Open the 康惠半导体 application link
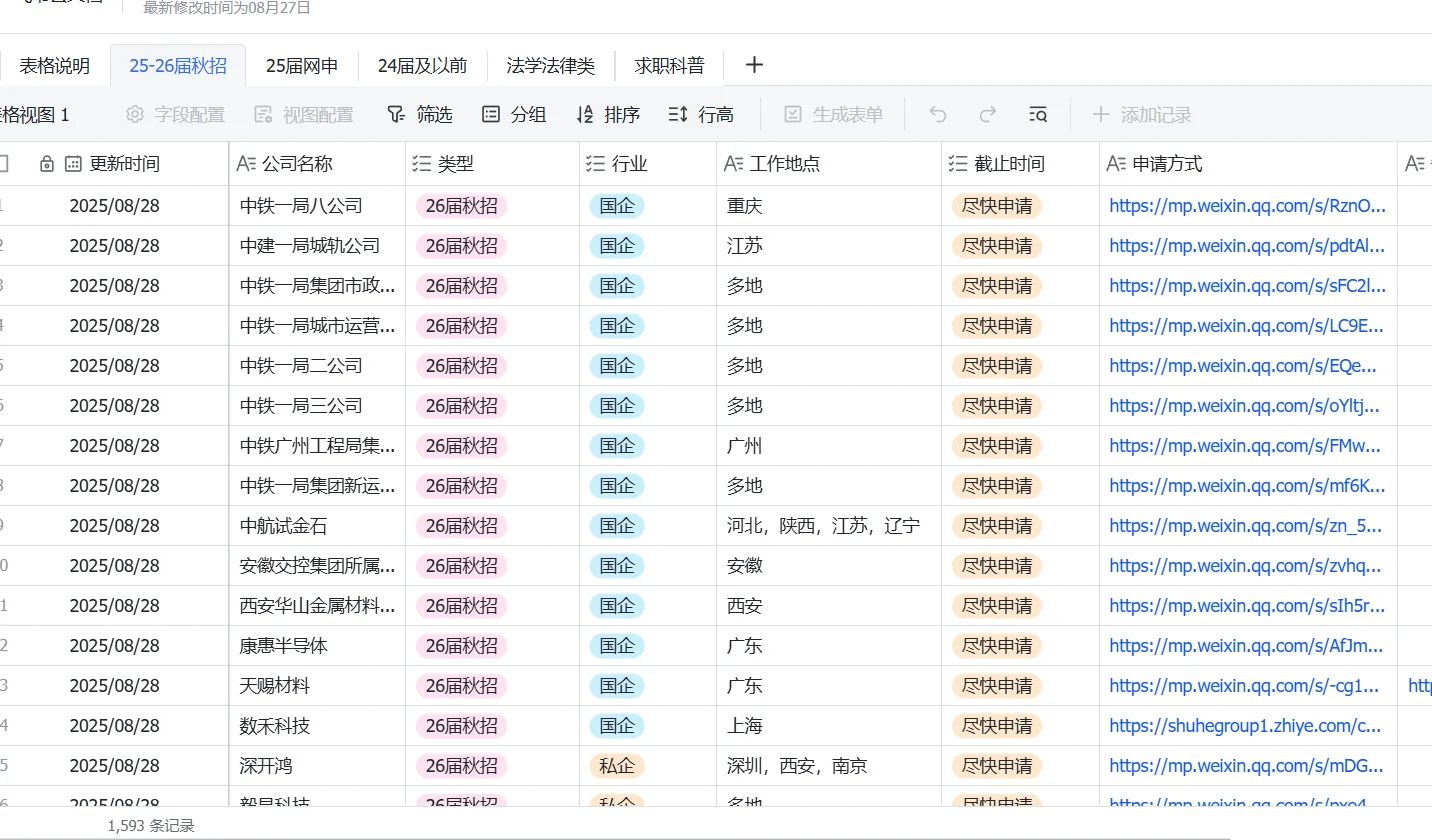This screenshot has height=840, width=1432. tap(1247, 646)
